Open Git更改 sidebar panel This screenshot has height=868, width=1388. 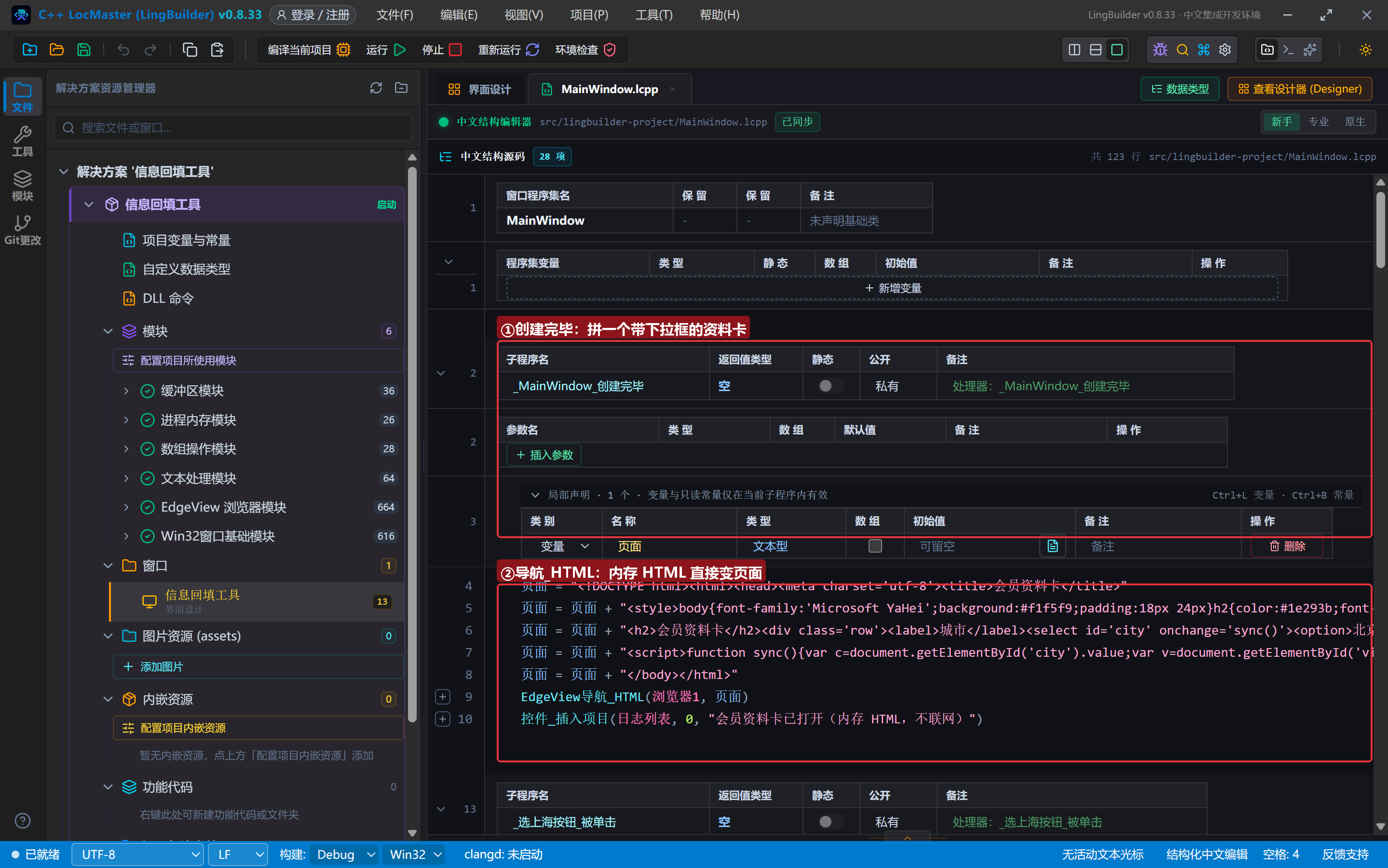(22, 230)
